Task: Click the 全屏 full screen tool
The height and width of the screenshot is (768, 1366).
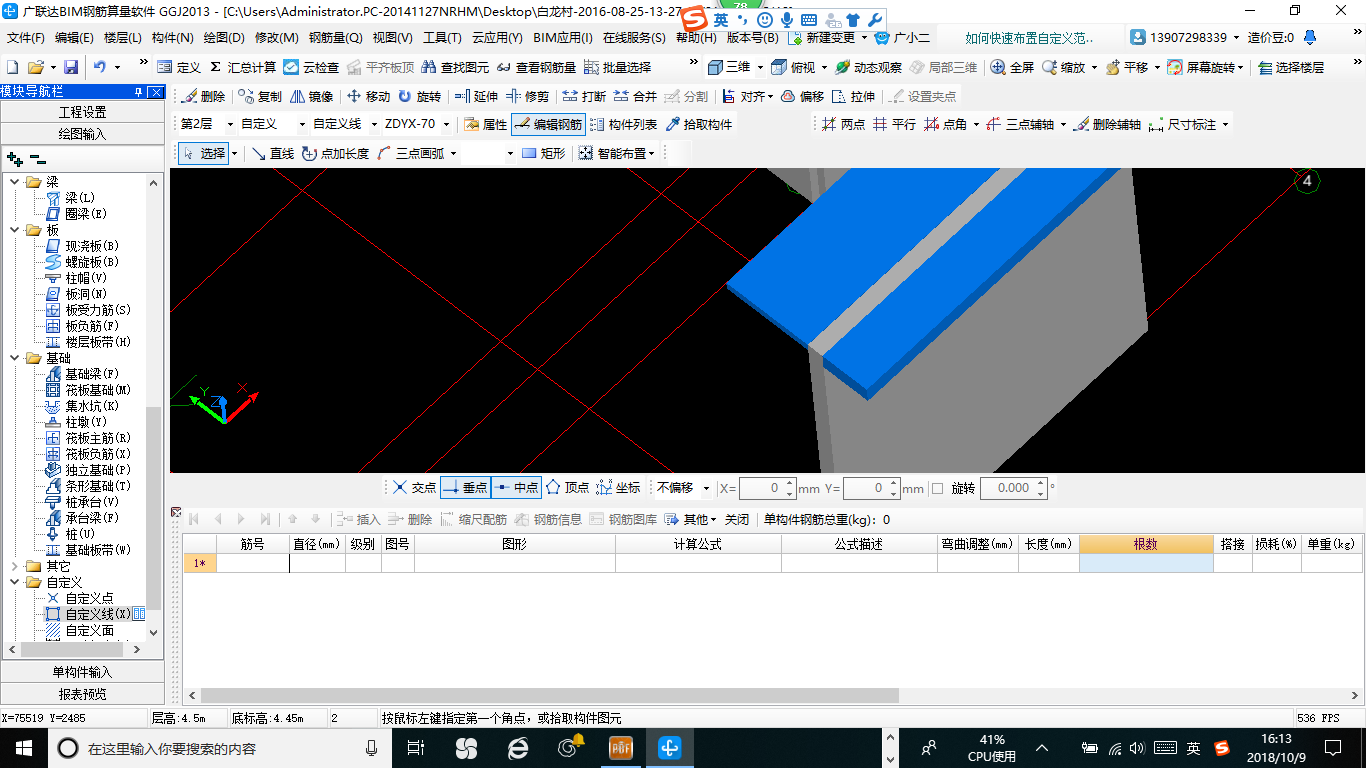Action: pyautogui.click(x=1012, y=67)
